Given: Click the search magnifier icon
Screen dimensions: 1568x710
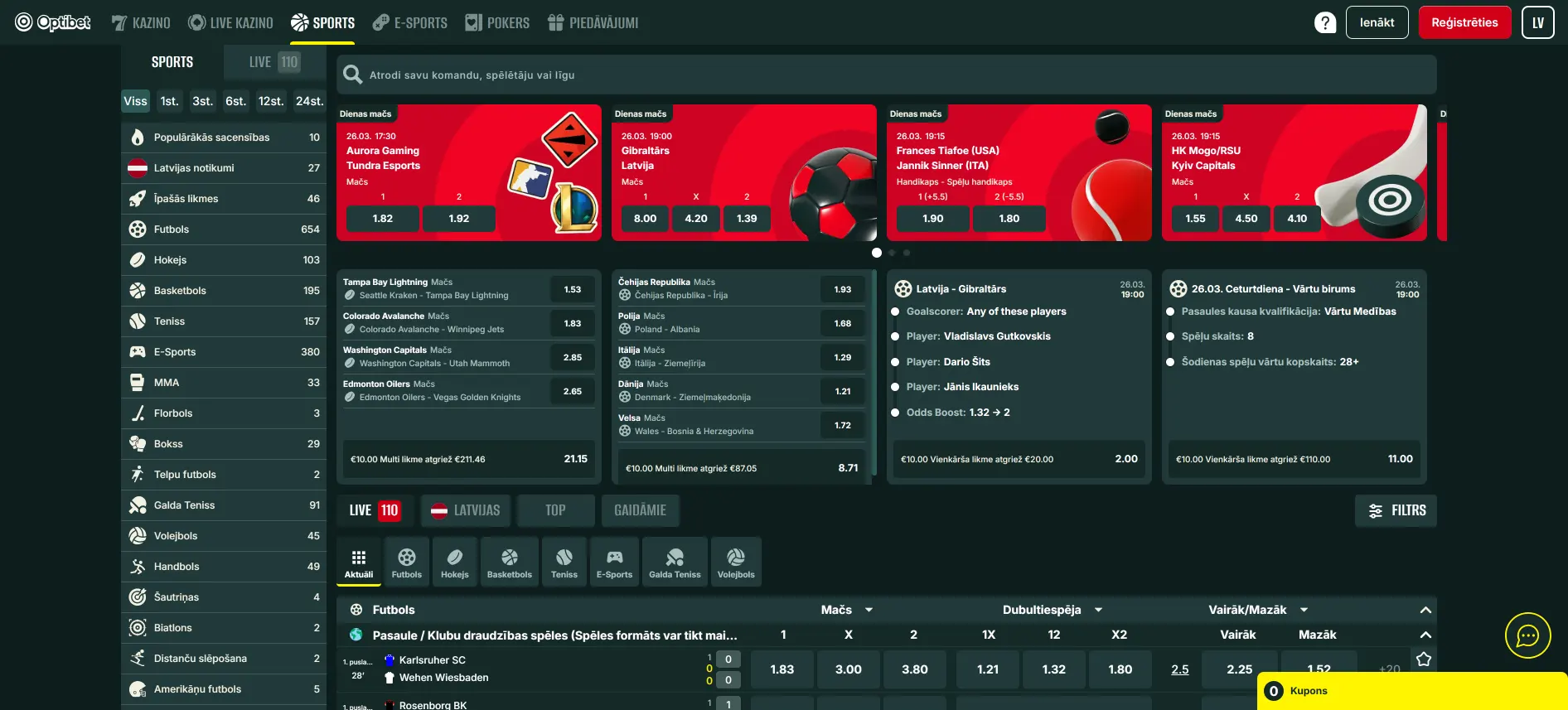Looking at the screenshot, I should click(x=352, y=75).
